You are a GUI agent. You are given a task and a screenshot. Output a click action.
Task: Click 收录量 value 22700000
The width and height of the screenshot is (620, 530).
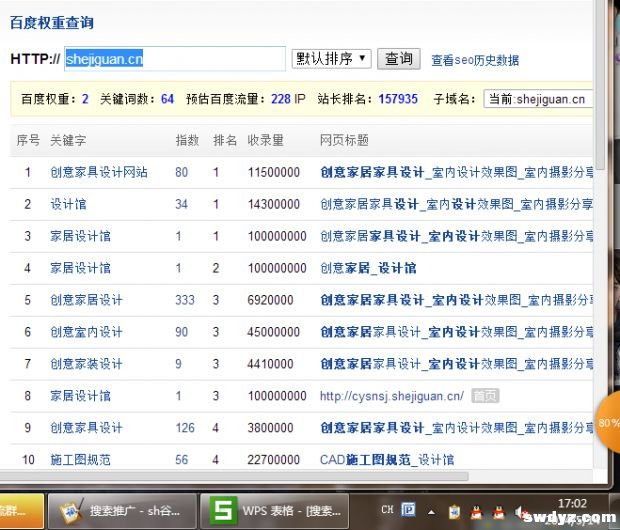tap(274, 460)
